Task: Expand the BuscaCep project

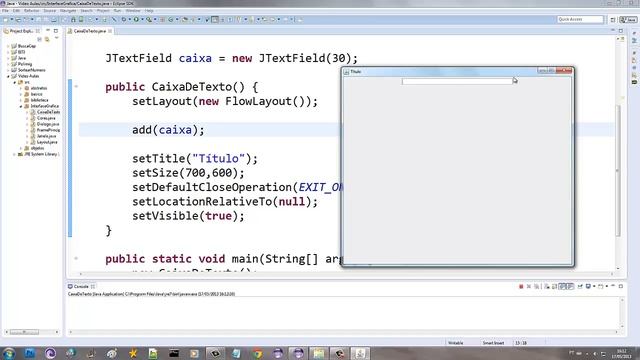Action: point(8,46)
